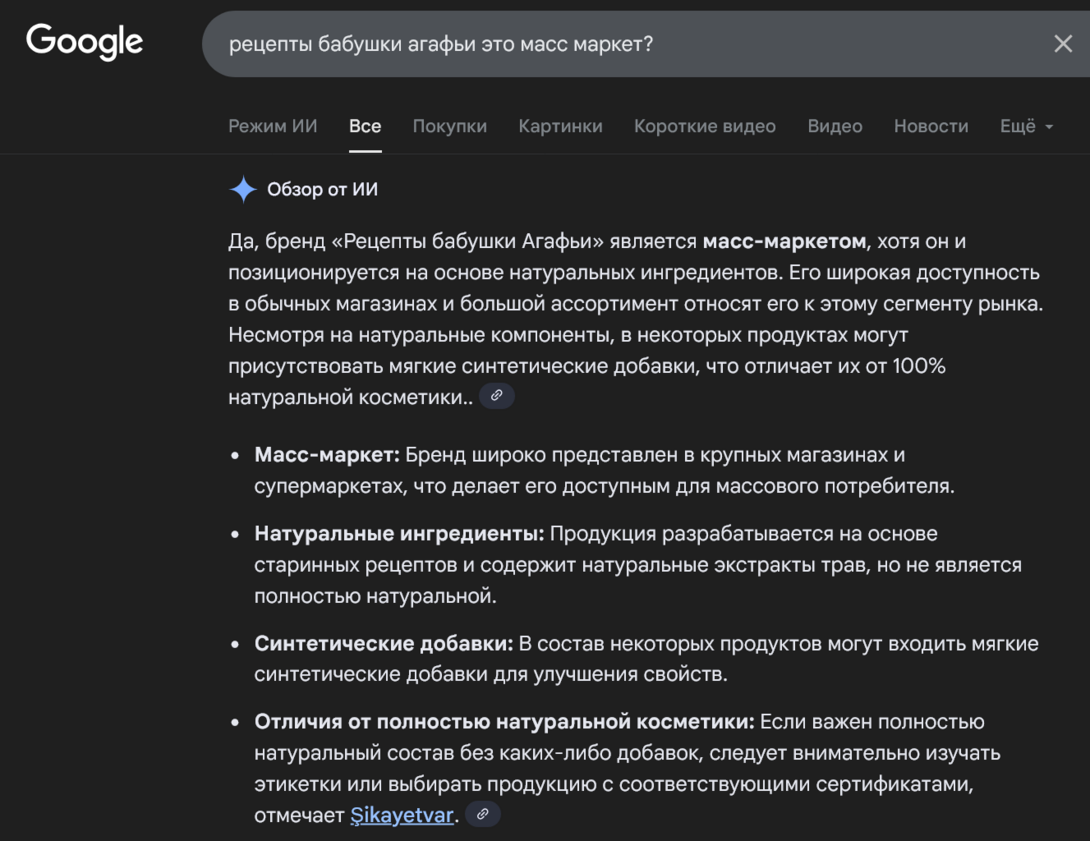Click the paperclip citation icon in last bullet

point(482,815)
